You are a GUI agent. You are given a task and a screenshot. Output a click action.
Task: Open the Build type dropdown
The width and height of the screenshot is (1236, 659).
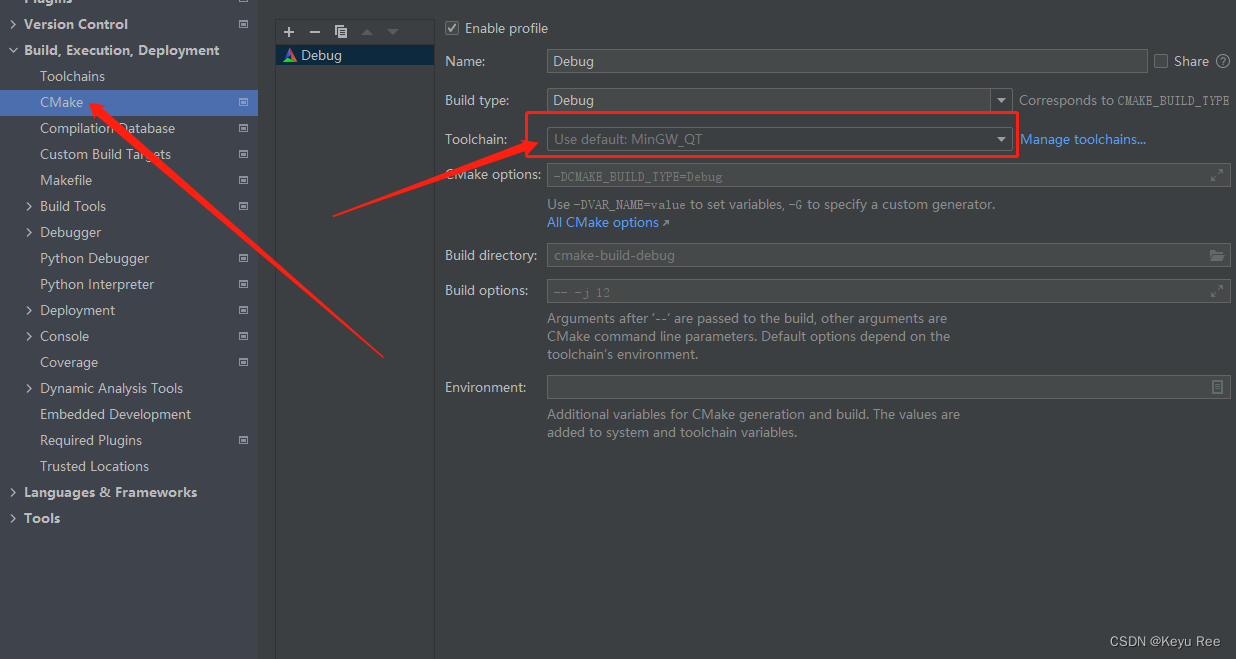(x=1001, y=100)
